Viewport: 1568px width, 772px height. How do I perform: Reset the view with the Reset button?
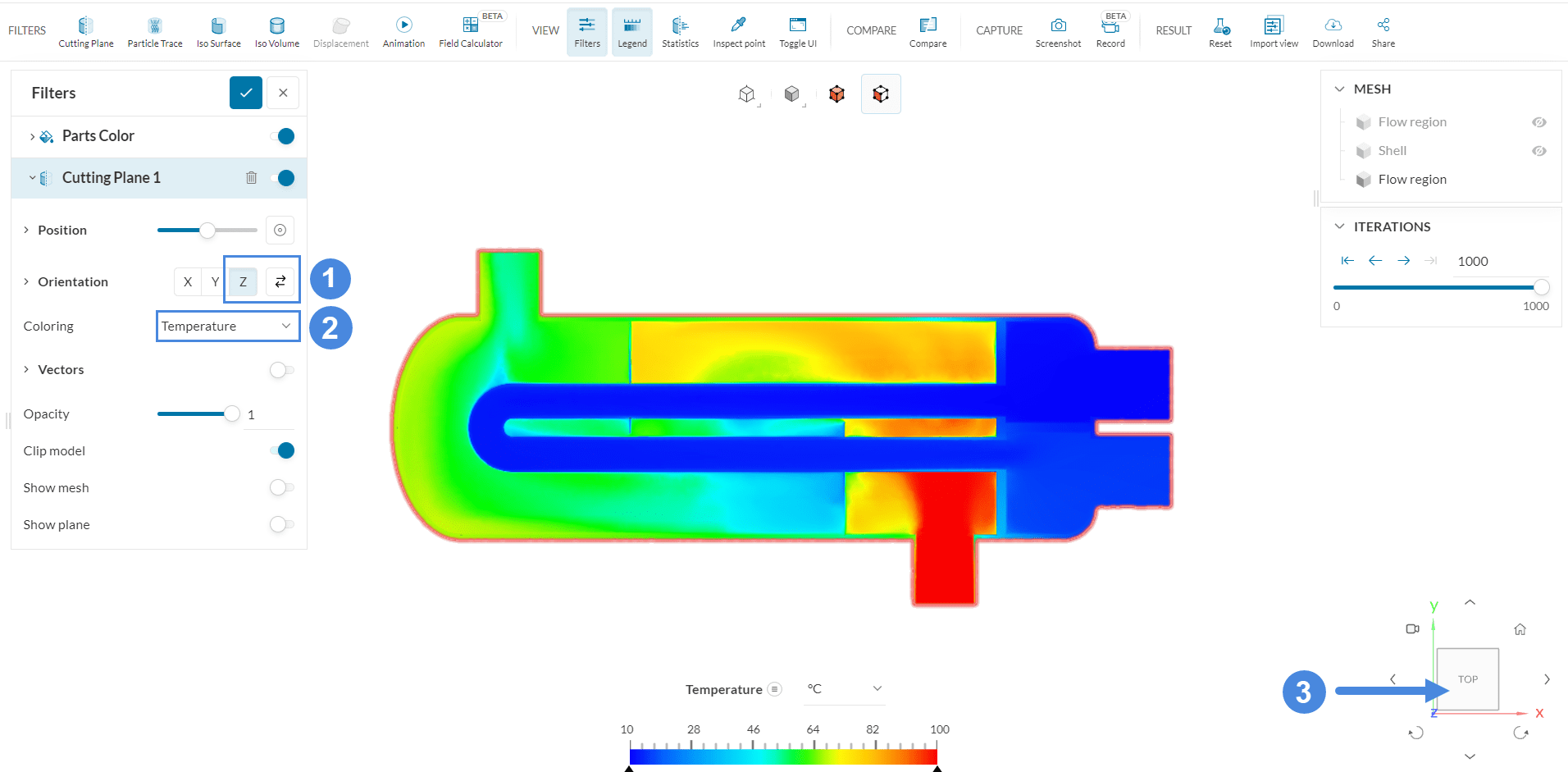pyautogui.click(x=1219, y=30)
